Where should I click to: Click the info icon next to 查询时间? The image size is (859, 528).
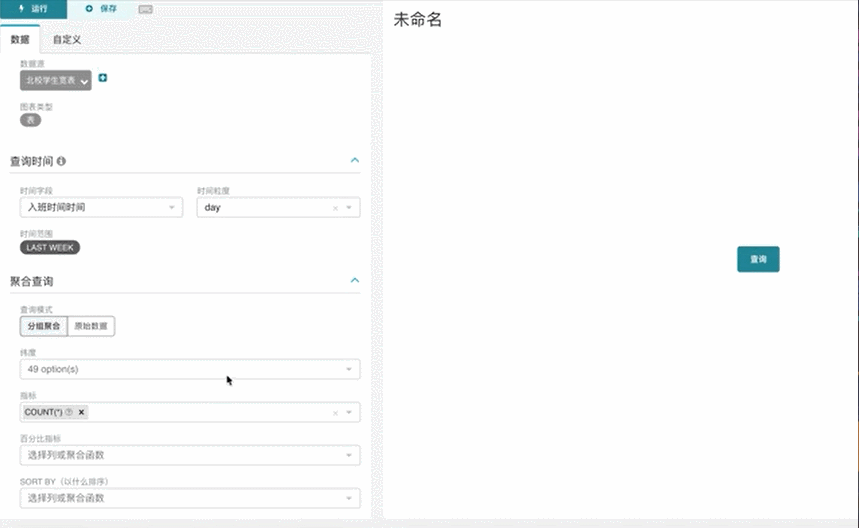pyautogui.click(x=61, y=161)
